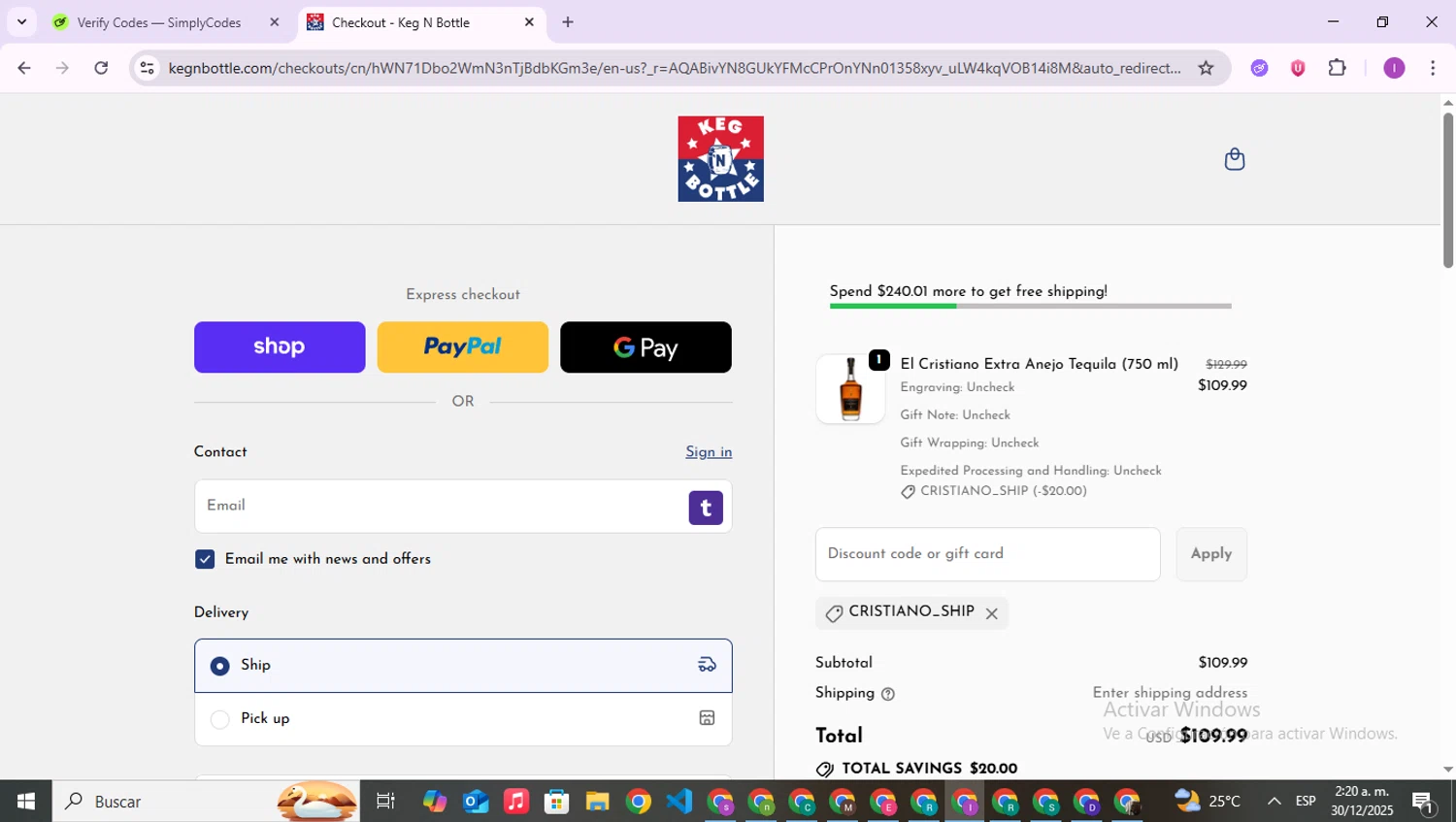The height and width of the screenshot is (822, 1456).
Task: Click the delivery truck icon in Ship row
Action: (707, 665)
